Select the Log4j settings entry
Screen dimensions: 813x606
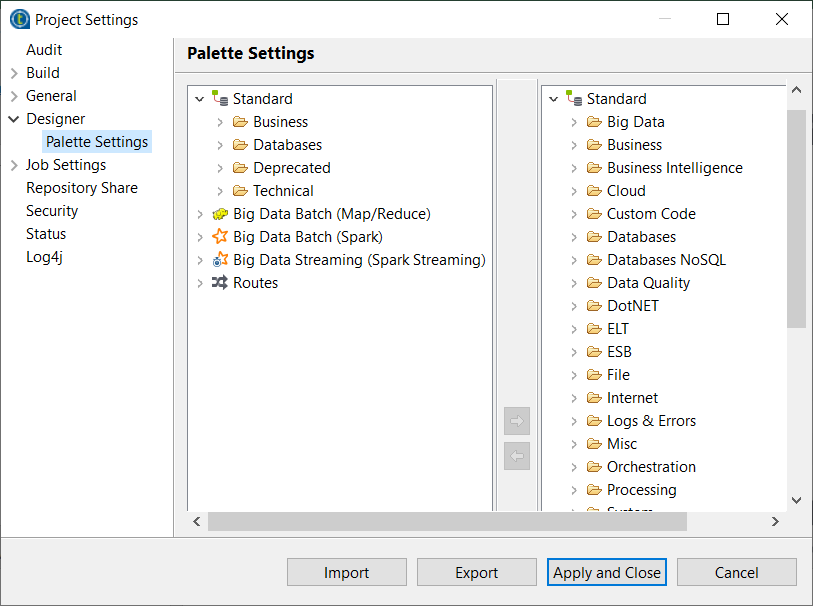(x=47, y=257)
